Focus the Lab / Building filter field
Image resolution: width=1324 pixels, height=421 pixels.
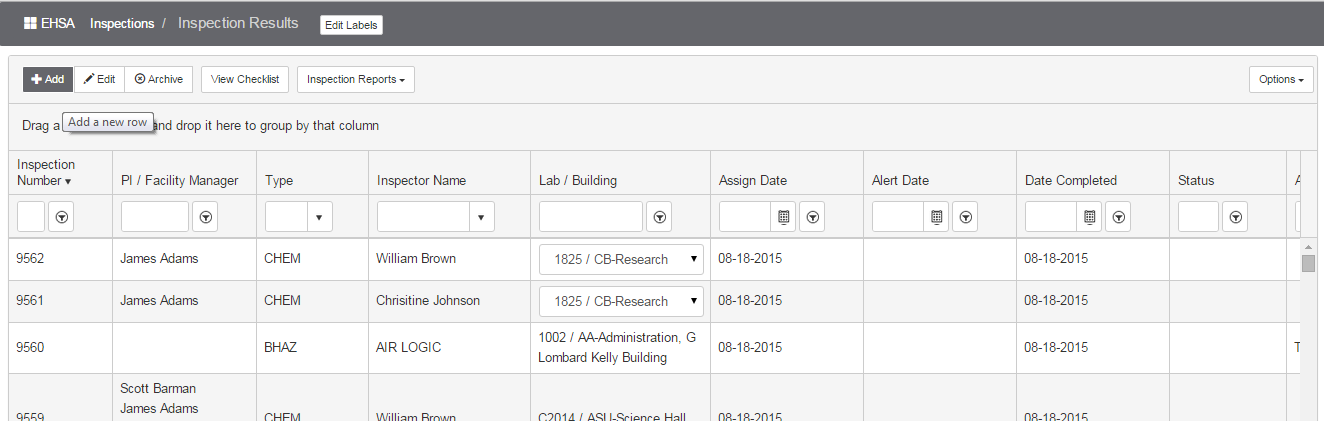(591, 216)
